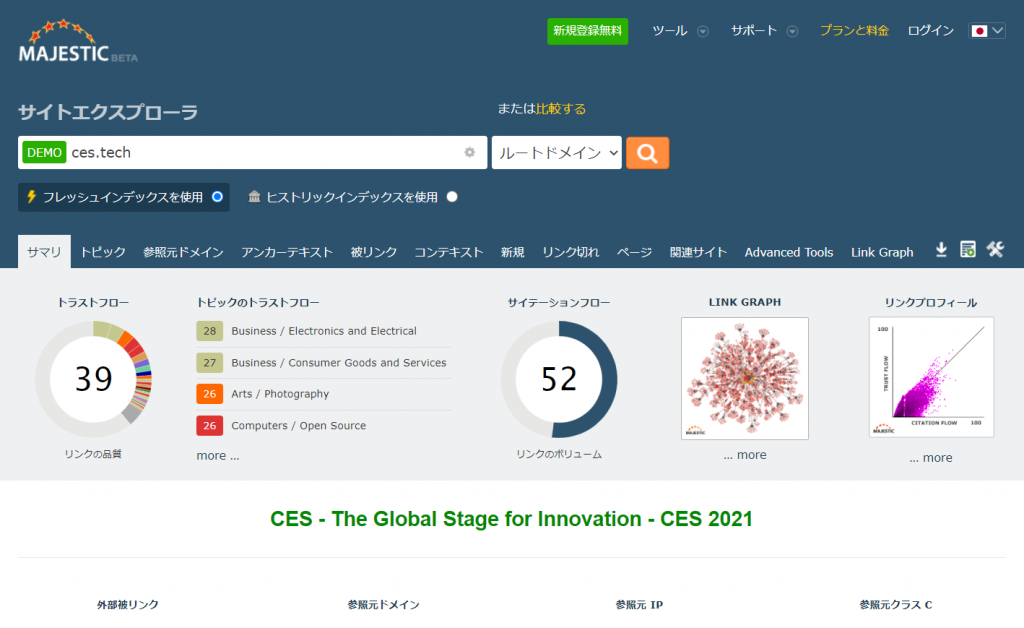Expand the サポート menu arrow
The height and width of the screenshot is (628, 1024).
[792, 31]
